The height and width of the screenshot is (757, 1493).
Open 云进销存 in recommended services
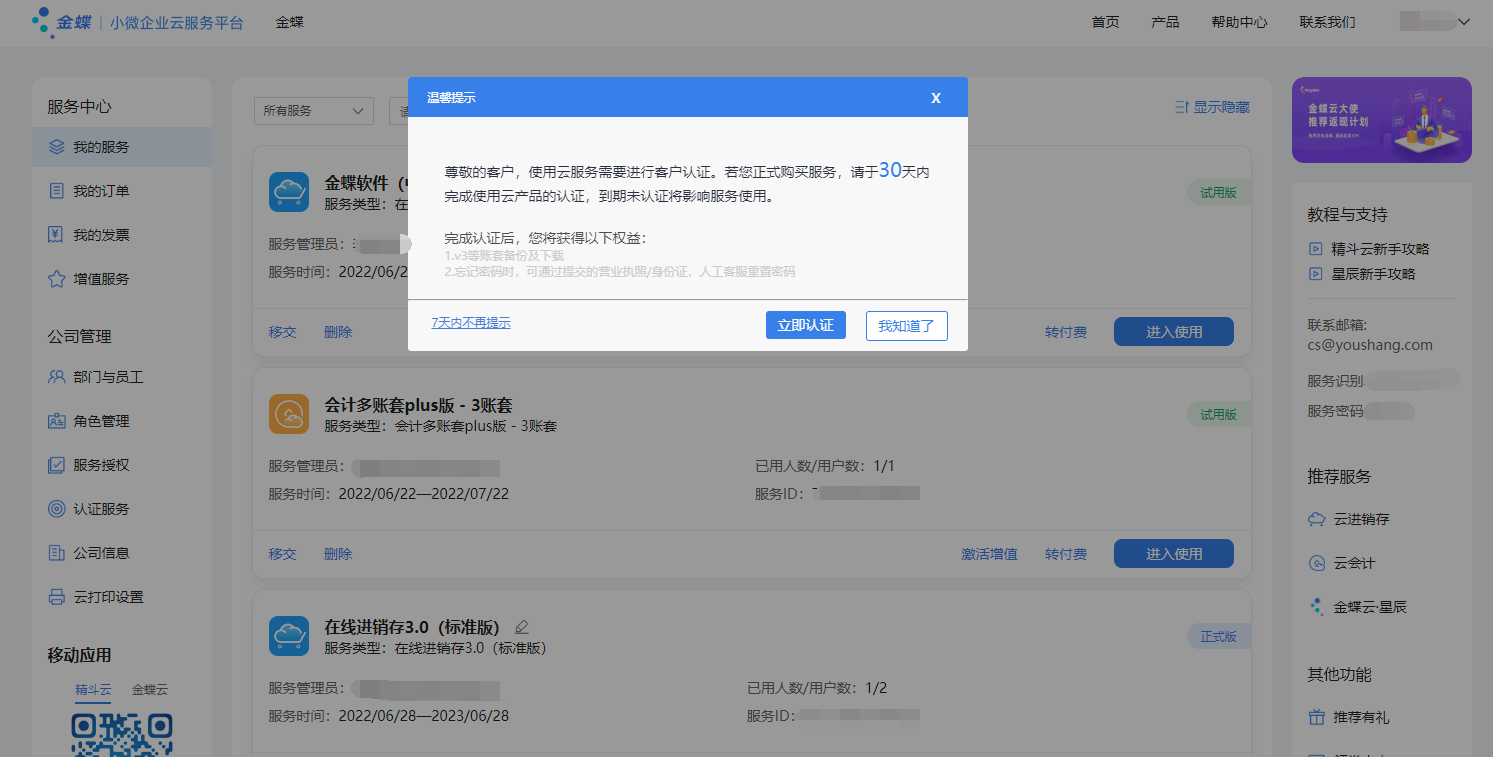pos(1361,519)
